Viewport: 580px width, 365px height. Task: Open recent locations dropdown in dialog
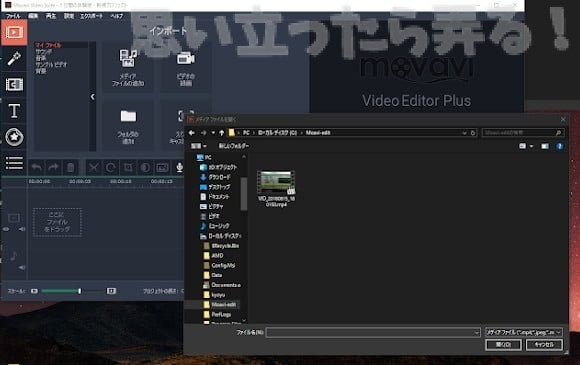(213, 133)
